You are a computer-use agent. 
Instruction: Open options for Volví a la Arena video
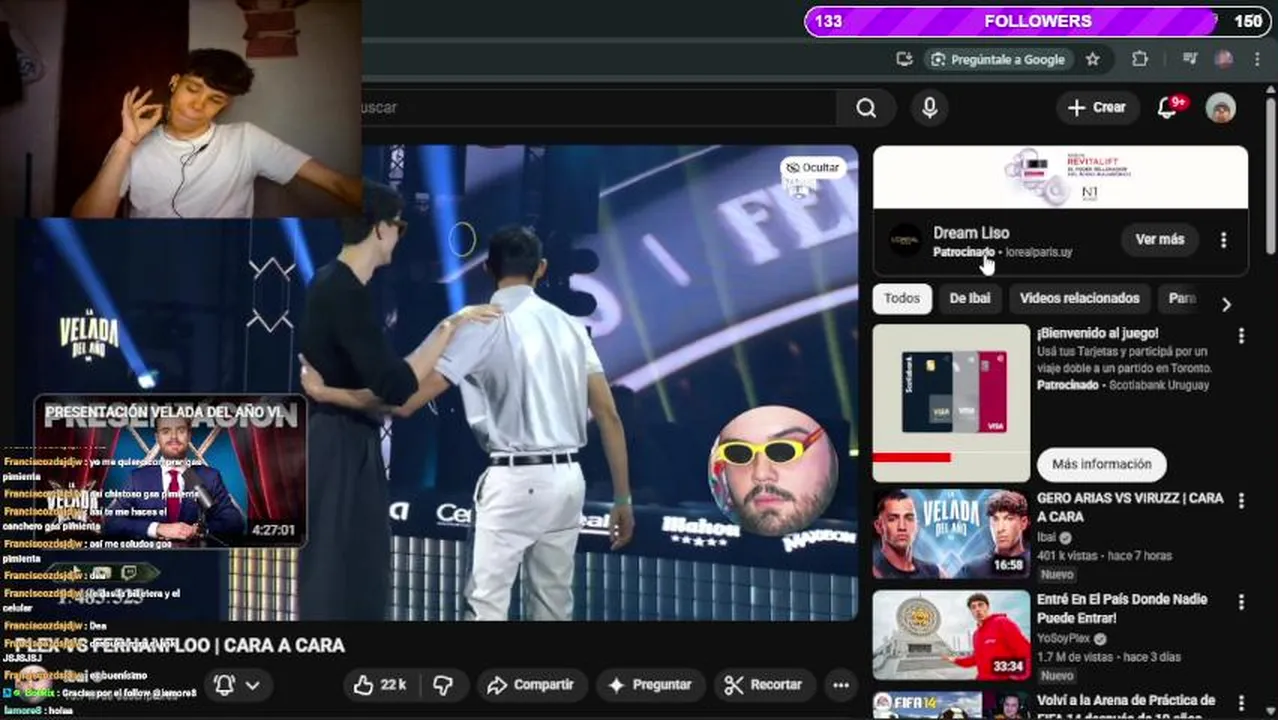coord(1241,703)
